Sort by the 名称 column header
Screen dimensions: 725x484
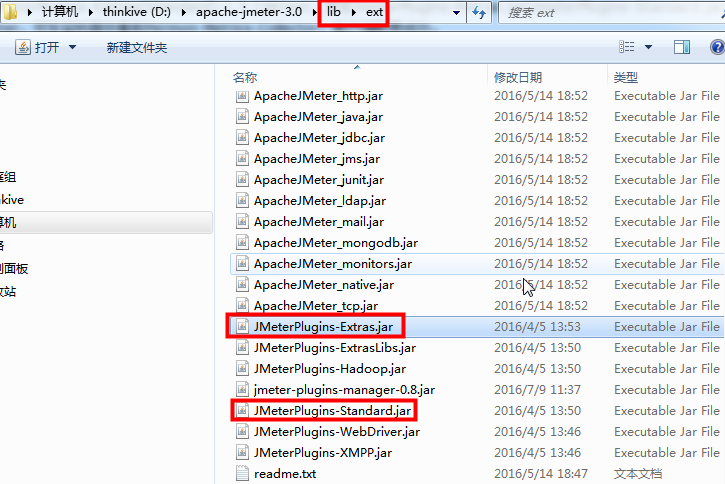pyautogui.click(x=245, y=77)
